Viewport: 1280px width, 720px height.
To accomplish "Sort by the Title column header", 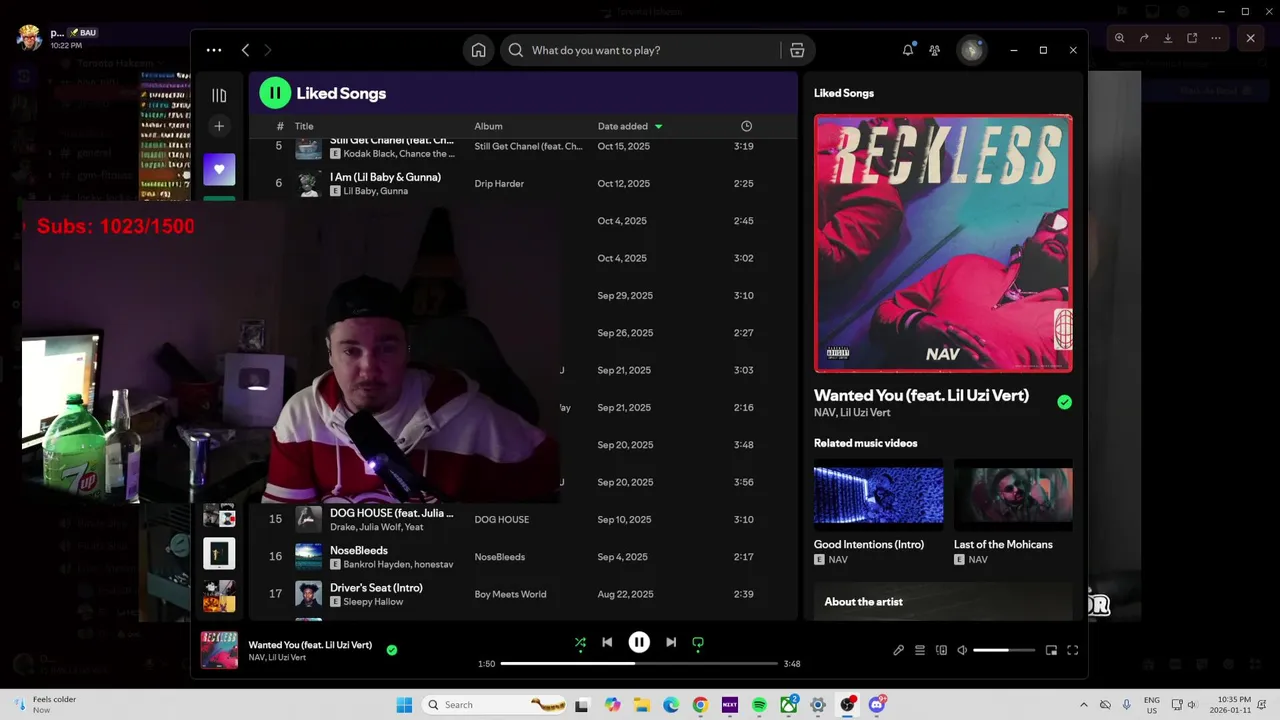I will click(304, 126).
